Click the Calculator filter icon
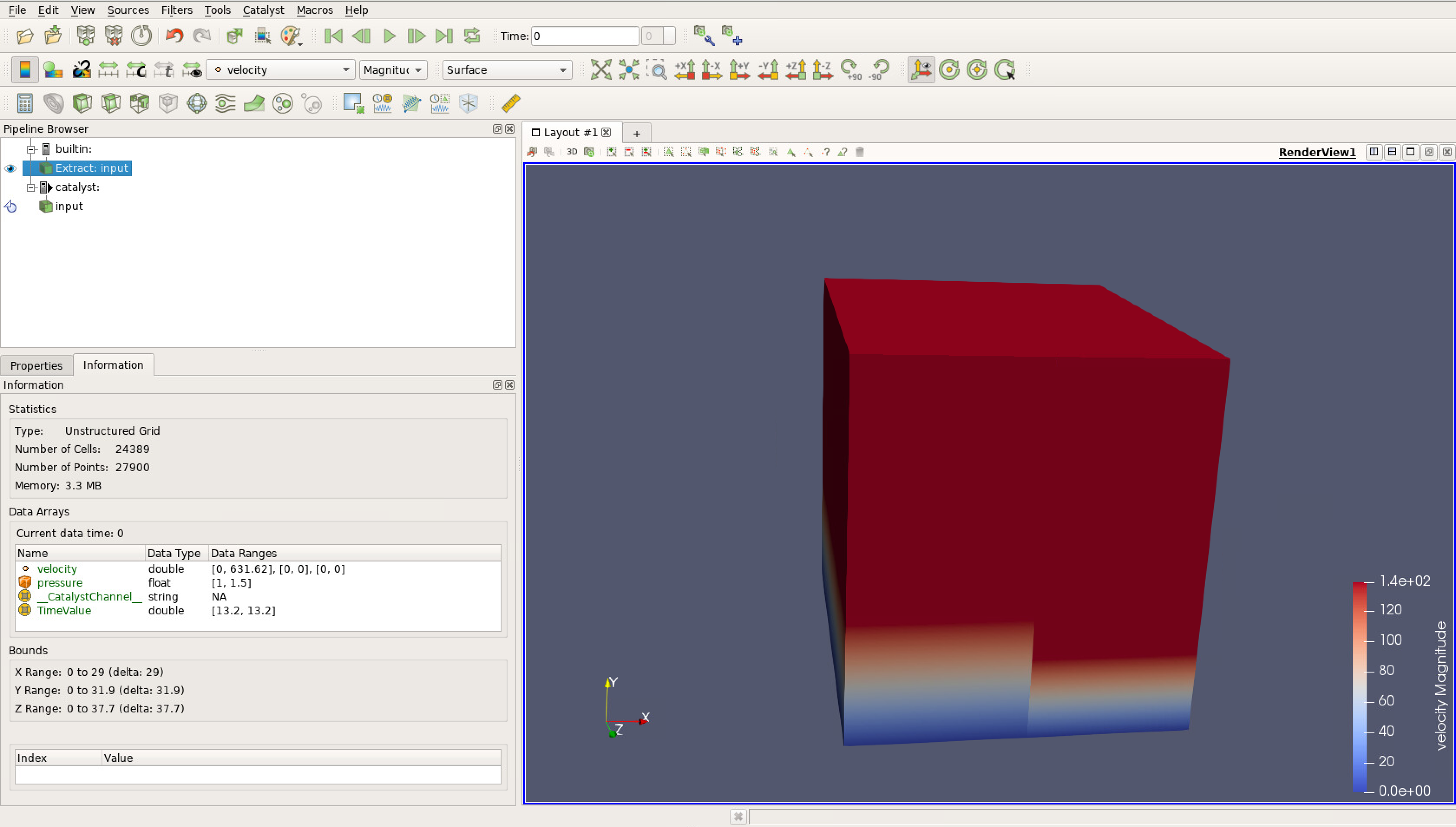 (x=24, y=103)
